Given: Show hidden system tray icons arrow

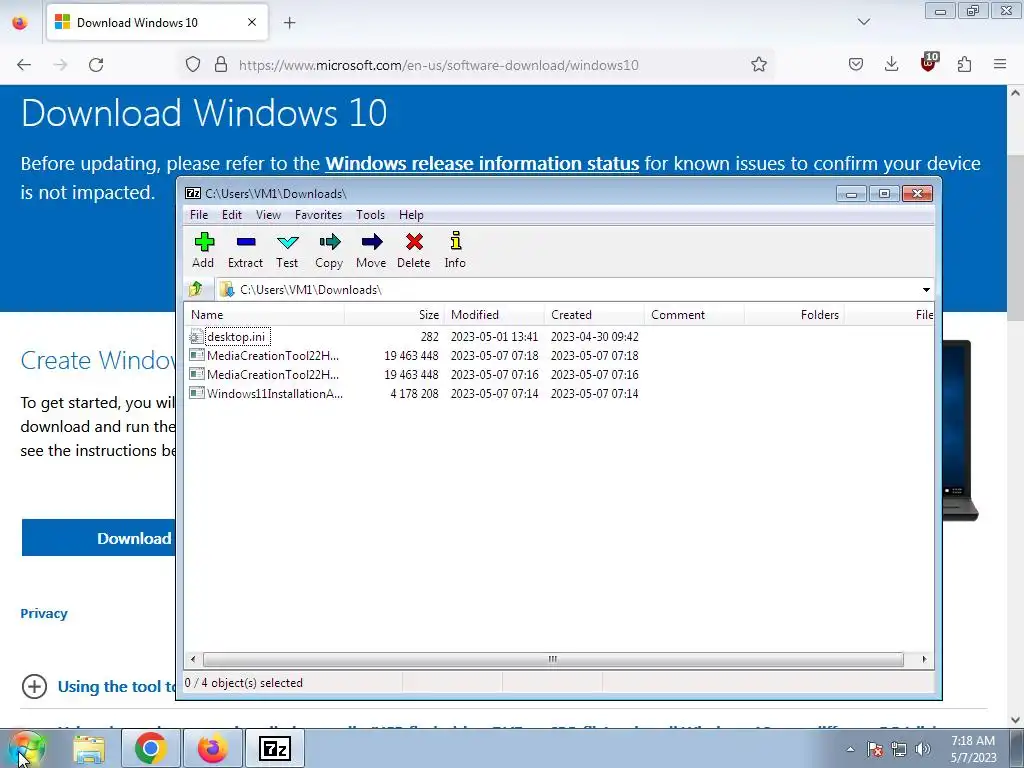Looking at the screenshot, I should click(x=850, y=749).
